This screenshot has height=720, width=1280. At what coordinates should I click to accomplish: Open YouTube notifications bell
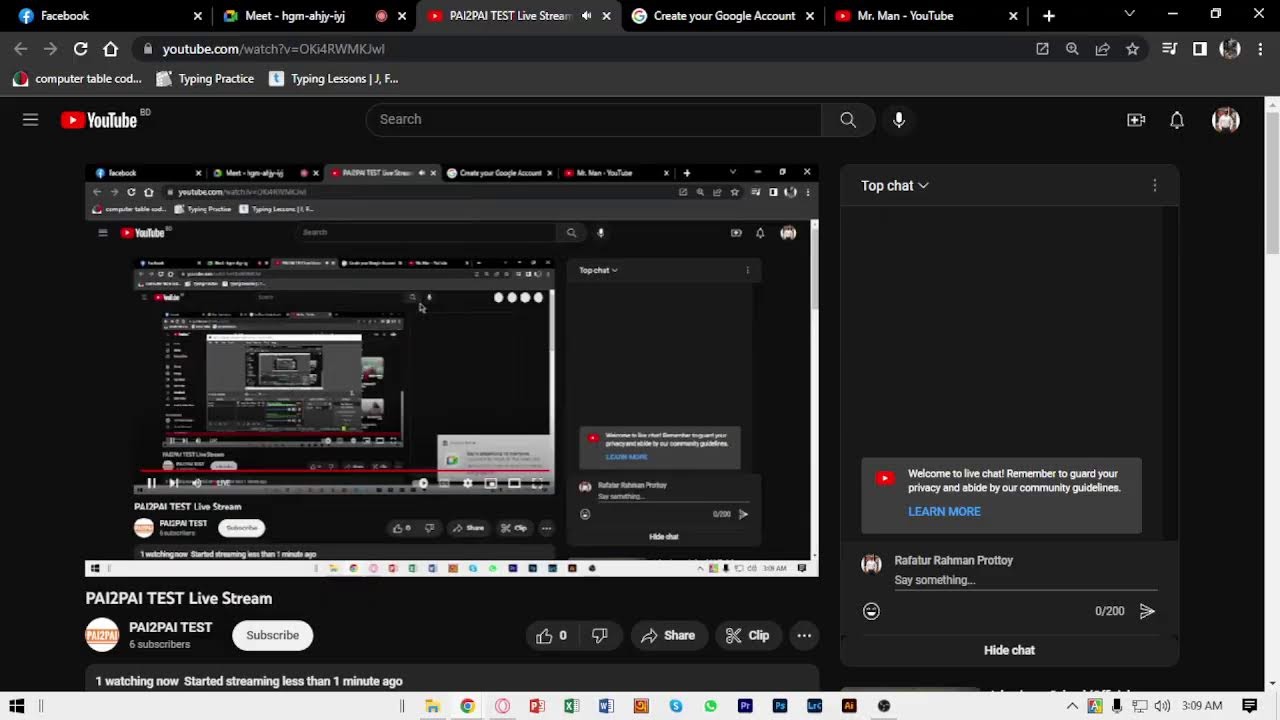tap(1177, 120)
